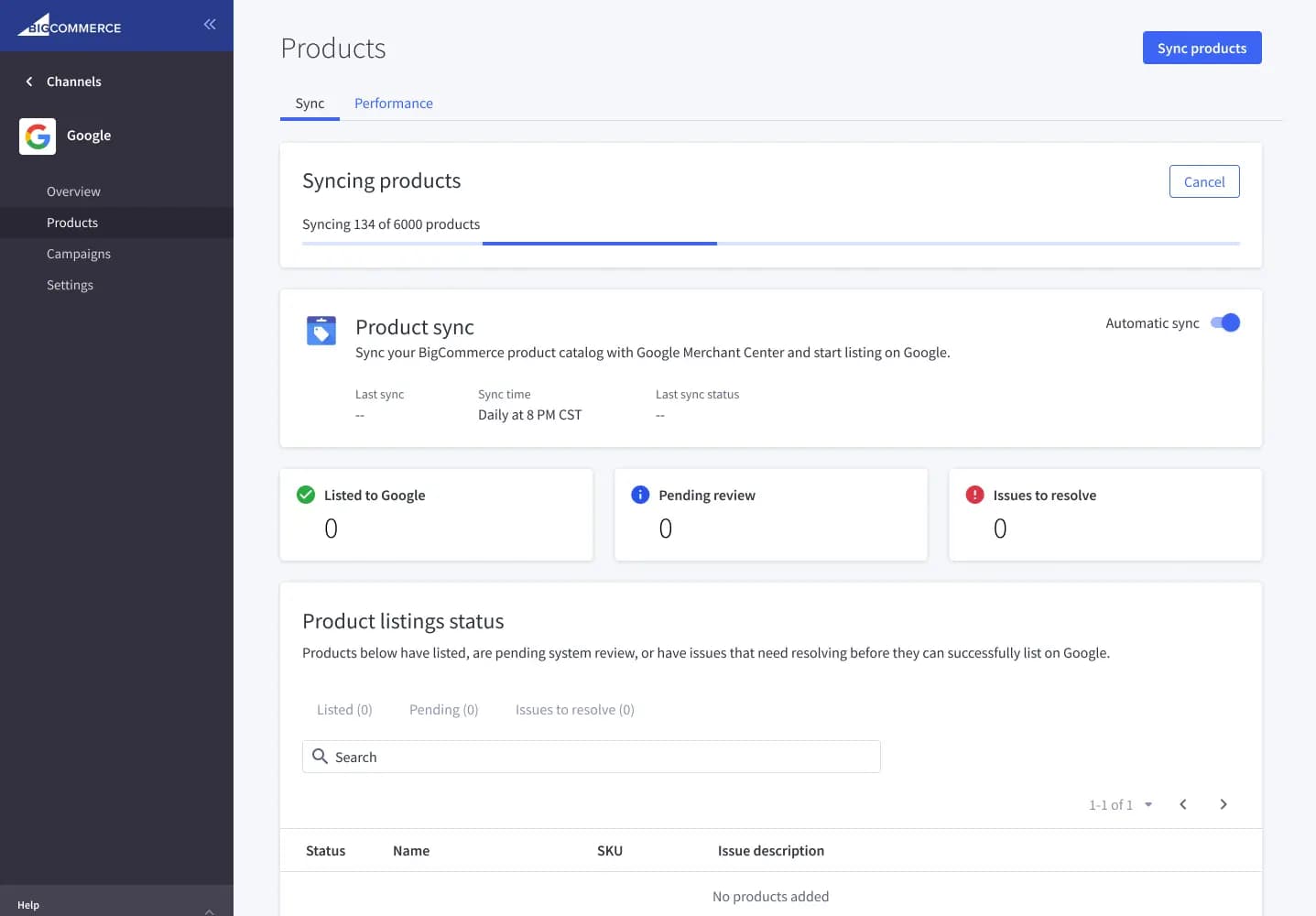Screen dimensions: 1316x916
Task: Click the back arrow beside Channels
Action: click(29, 82)
